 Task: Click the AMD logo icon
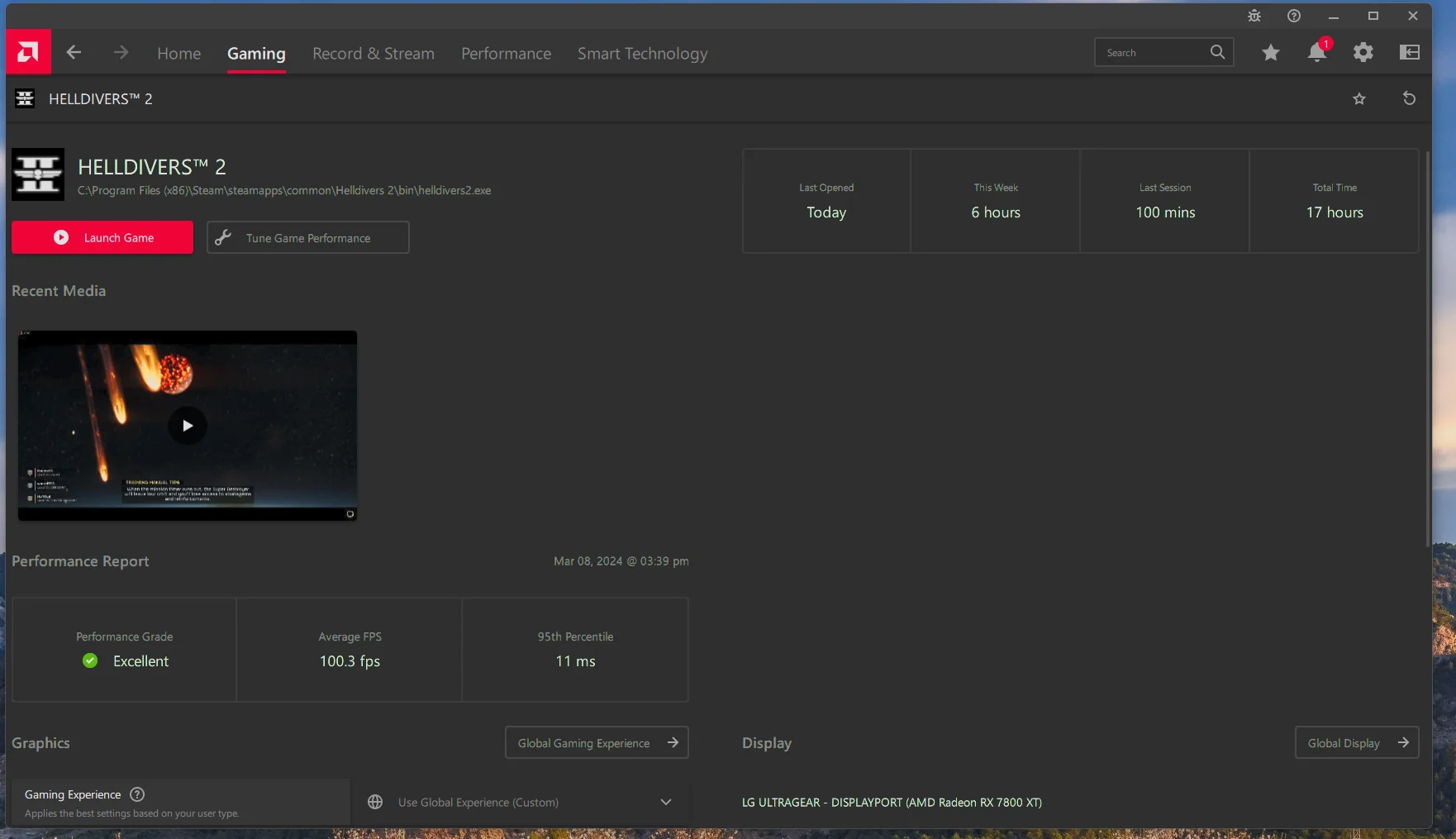28,52
